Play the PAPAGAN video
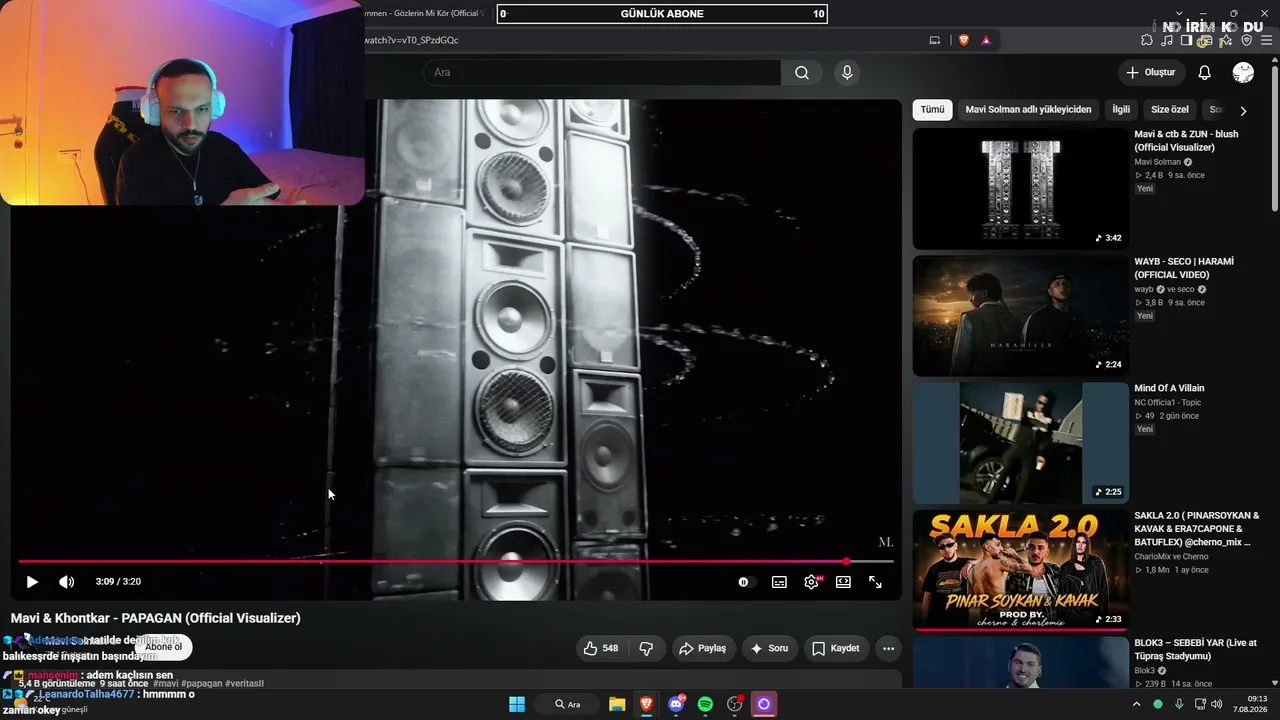 pyautogui.click(x=32, y=582)
